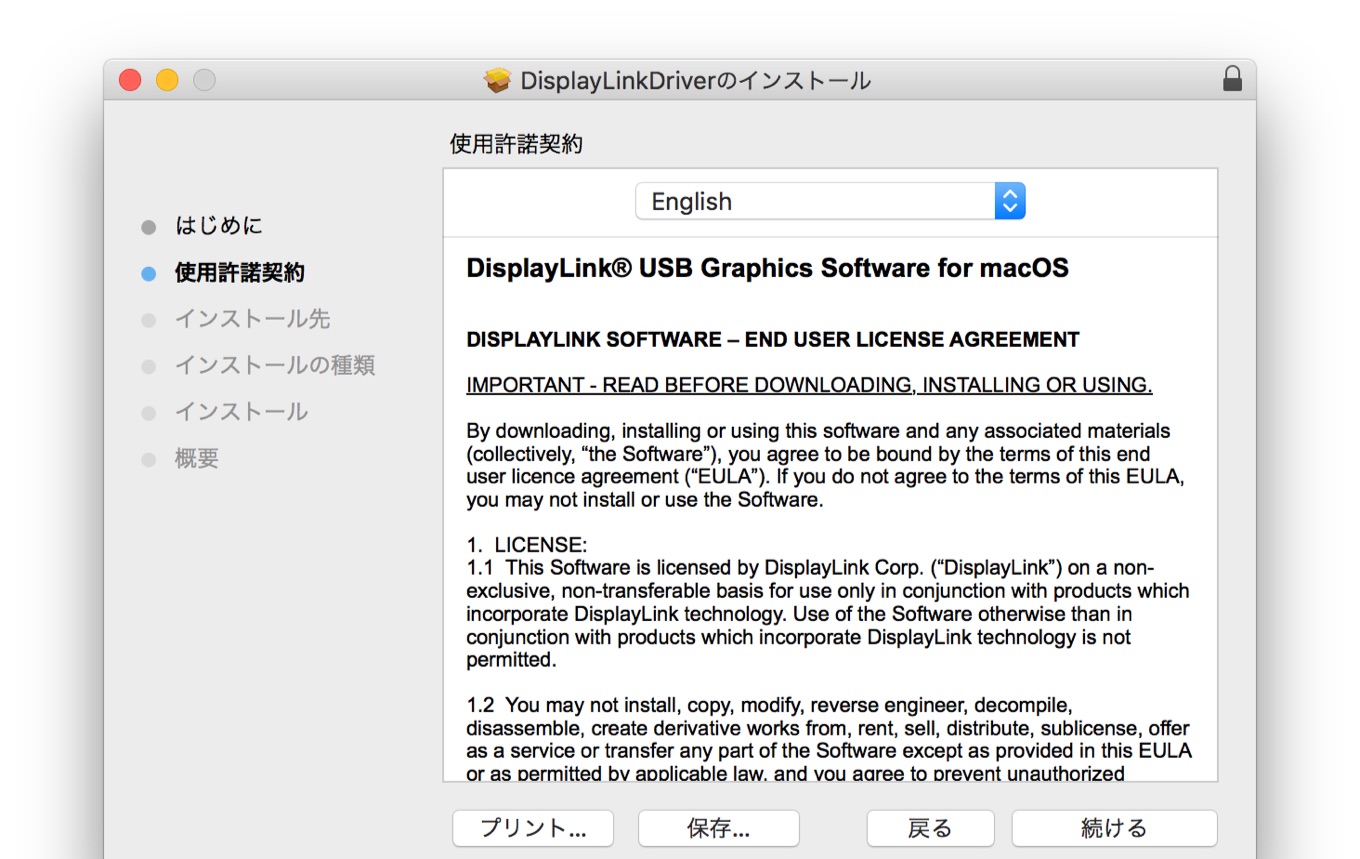Go back with the 戻る button
The width and height of the screenshot is (1360, 859).
point(929,828)
